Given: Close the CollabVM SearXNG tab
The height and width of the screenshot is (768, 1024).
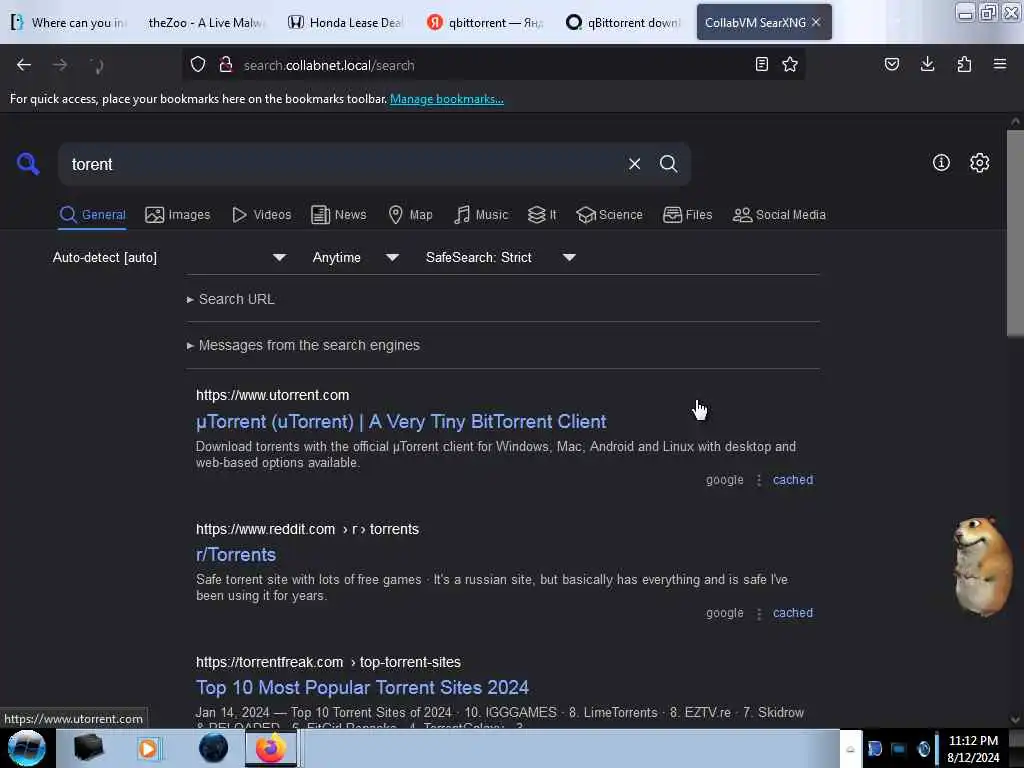Looking at the screenshot, I should (816, 22).
